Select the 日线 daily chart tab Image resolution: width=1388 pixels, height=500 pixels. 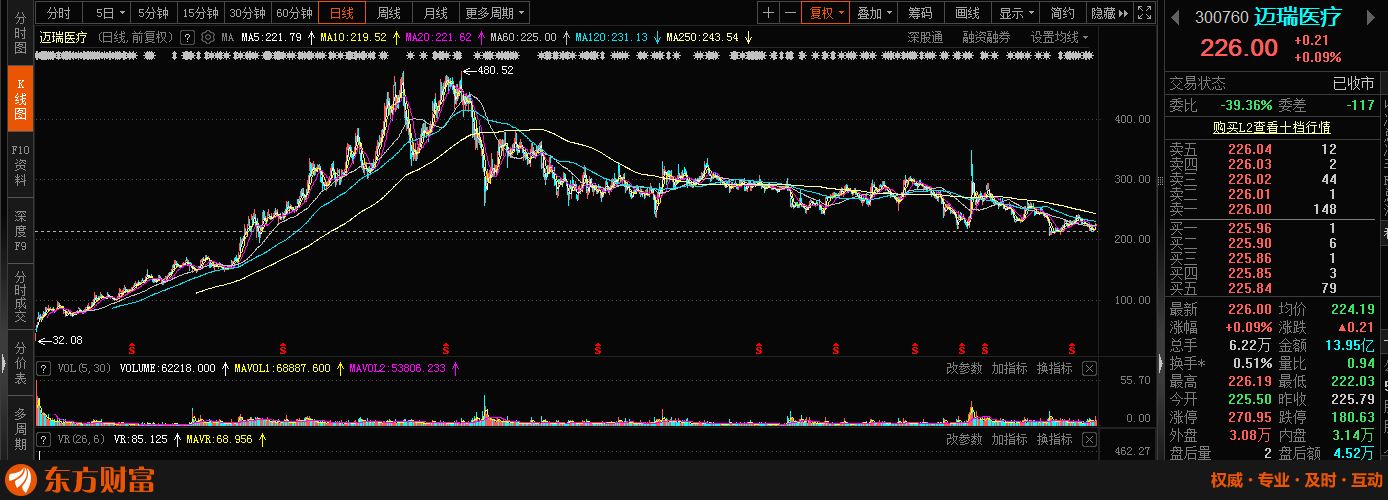[341, 13]
